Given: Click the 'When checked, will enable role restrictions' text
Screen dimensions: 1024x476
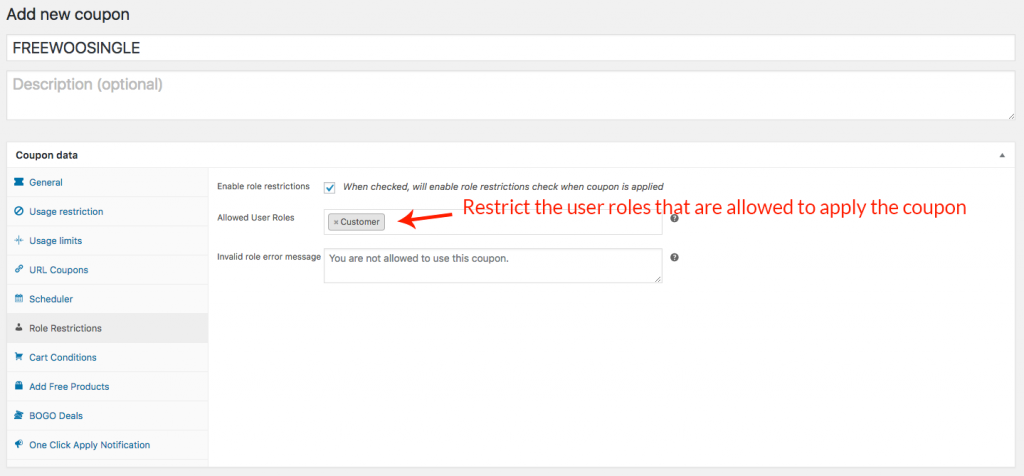Looking at the screenshot, I should pyautogui.click(x=503, y=187).
